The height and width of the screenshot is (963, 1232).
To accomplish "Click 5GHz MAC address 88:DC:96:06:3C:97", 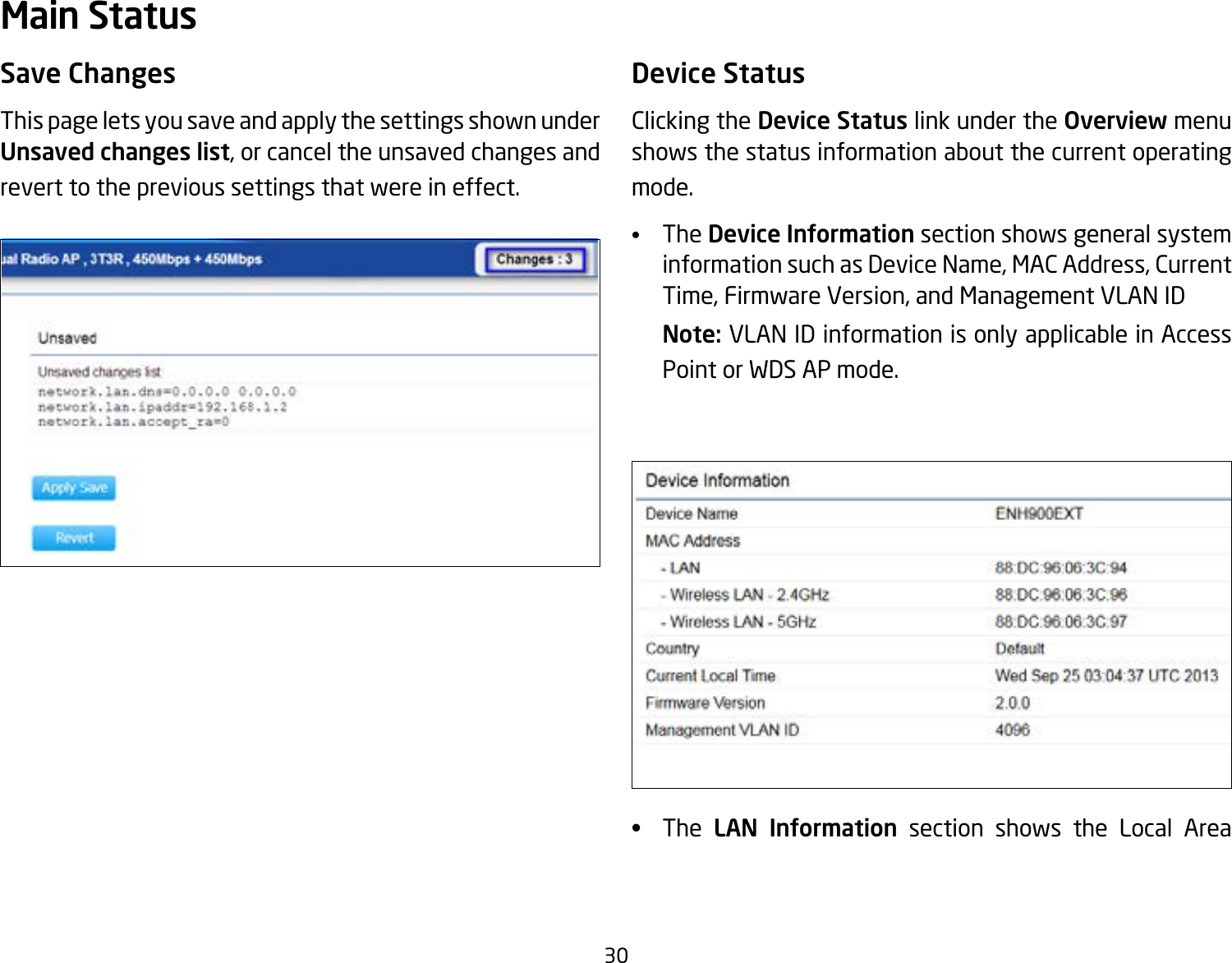I will [x=1060, y=622].
